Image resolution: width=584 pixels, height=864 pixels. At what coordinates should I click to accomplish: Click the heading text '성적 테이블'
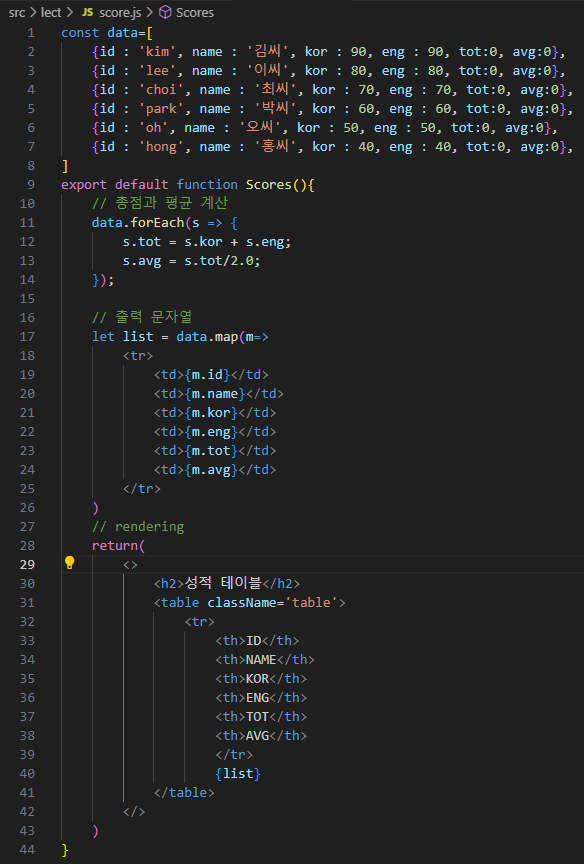point(223,583)
